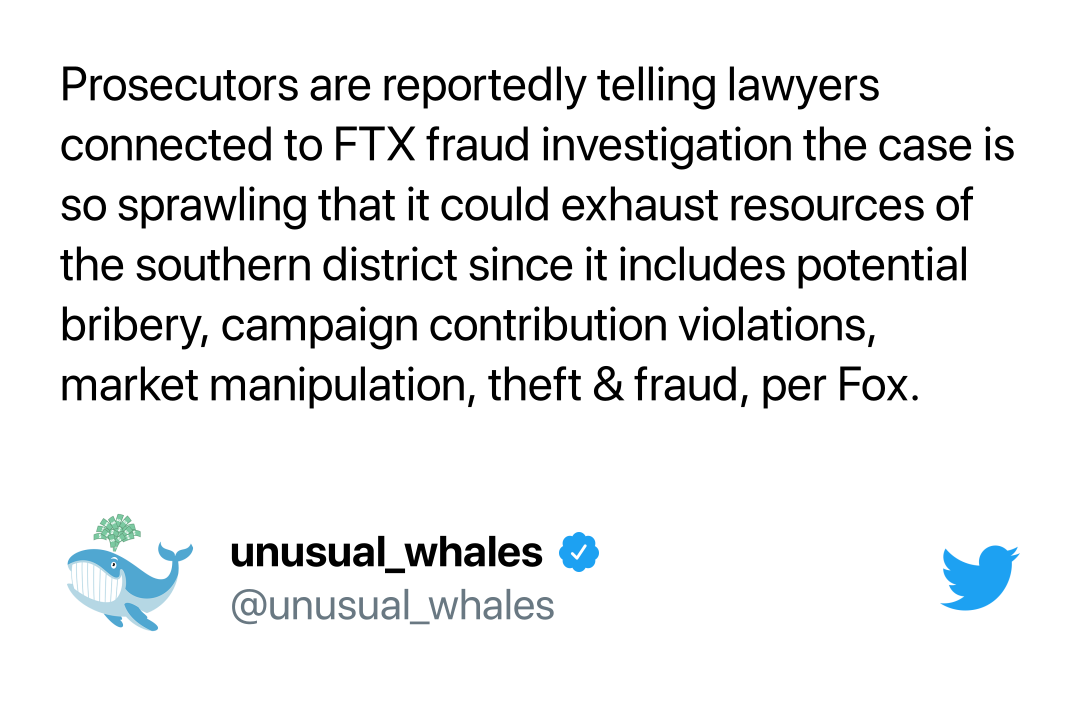Open the bold unusual_whales display name
This screenshot has height=708, width=1080.
[x=386, y=553]
